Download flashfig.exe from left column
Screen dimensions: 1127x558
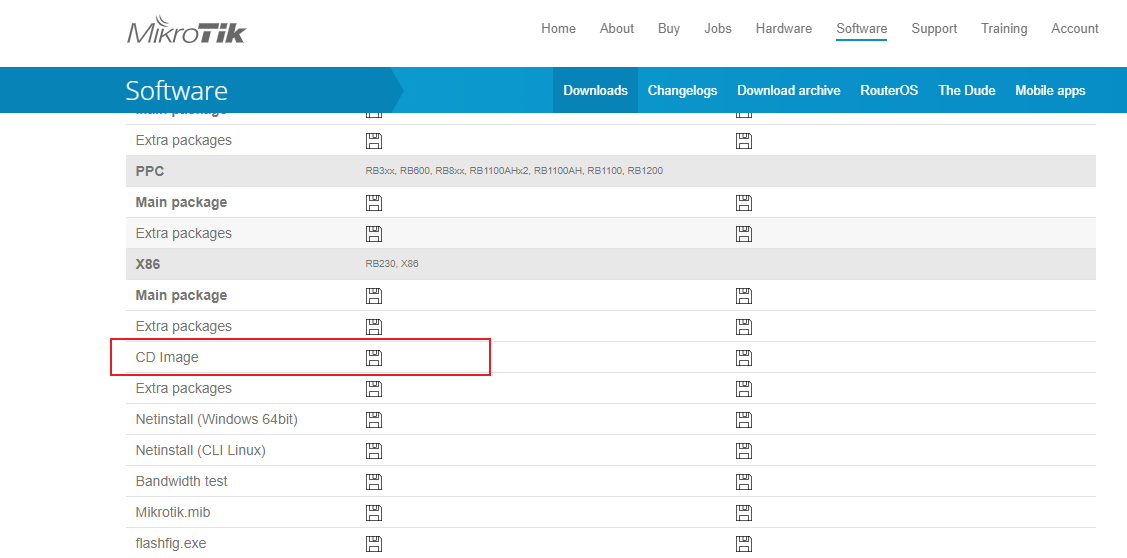[374, 544]
